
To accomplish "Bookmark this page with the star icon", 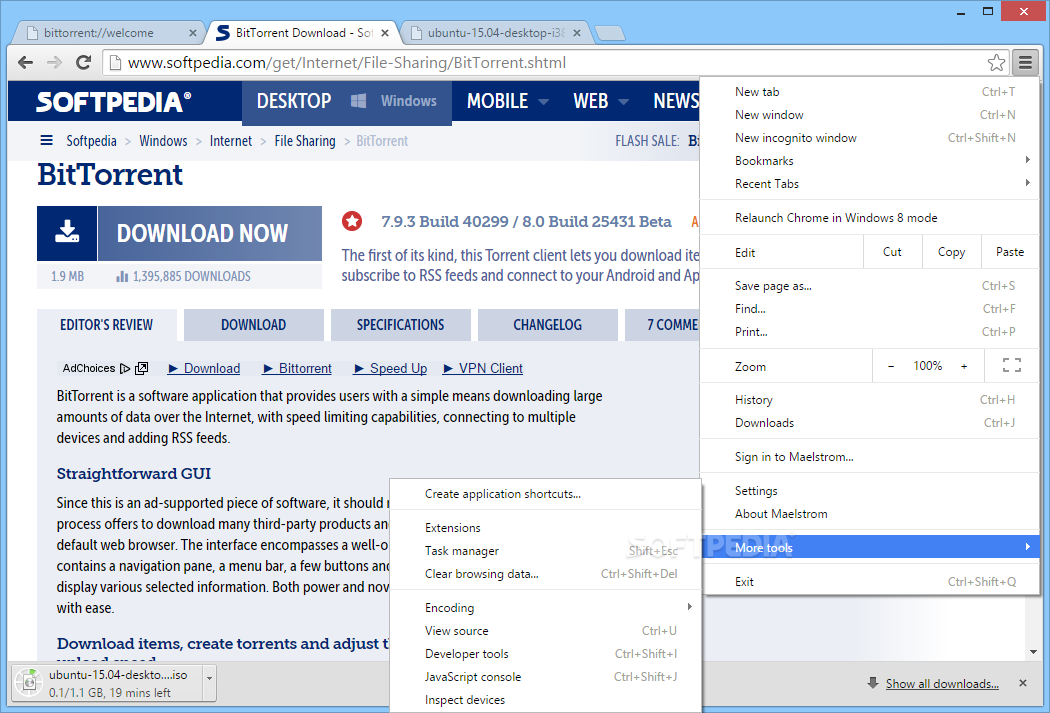I will tap(996, 62).
